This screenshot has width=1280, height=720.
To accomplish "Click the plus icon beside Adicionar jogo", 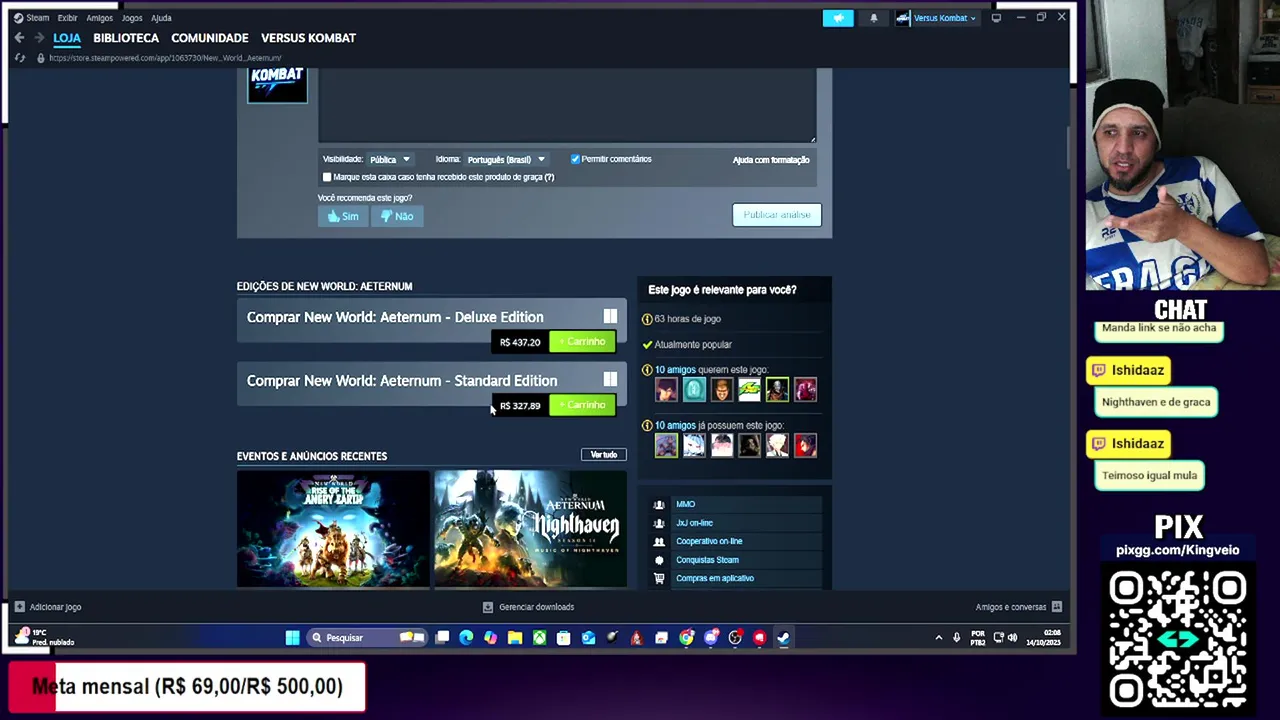I will pos(19,607).
